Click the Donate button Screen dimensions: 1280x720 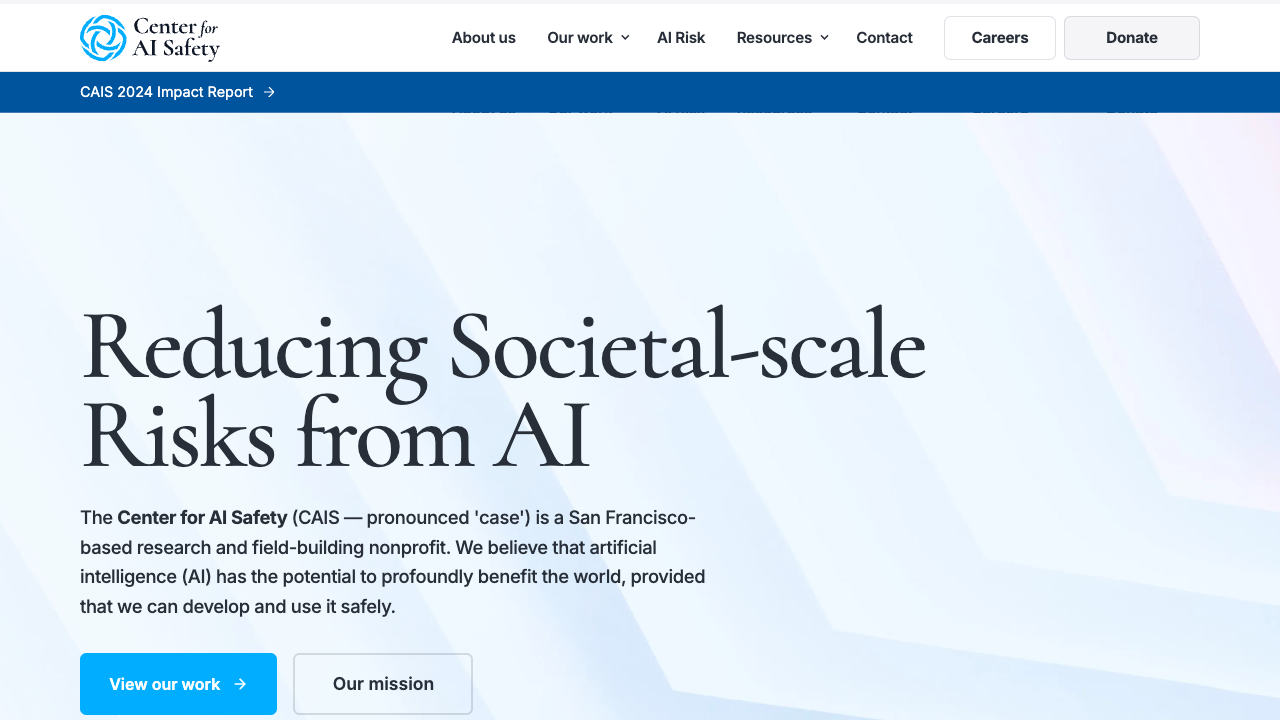pos(1131,37)
